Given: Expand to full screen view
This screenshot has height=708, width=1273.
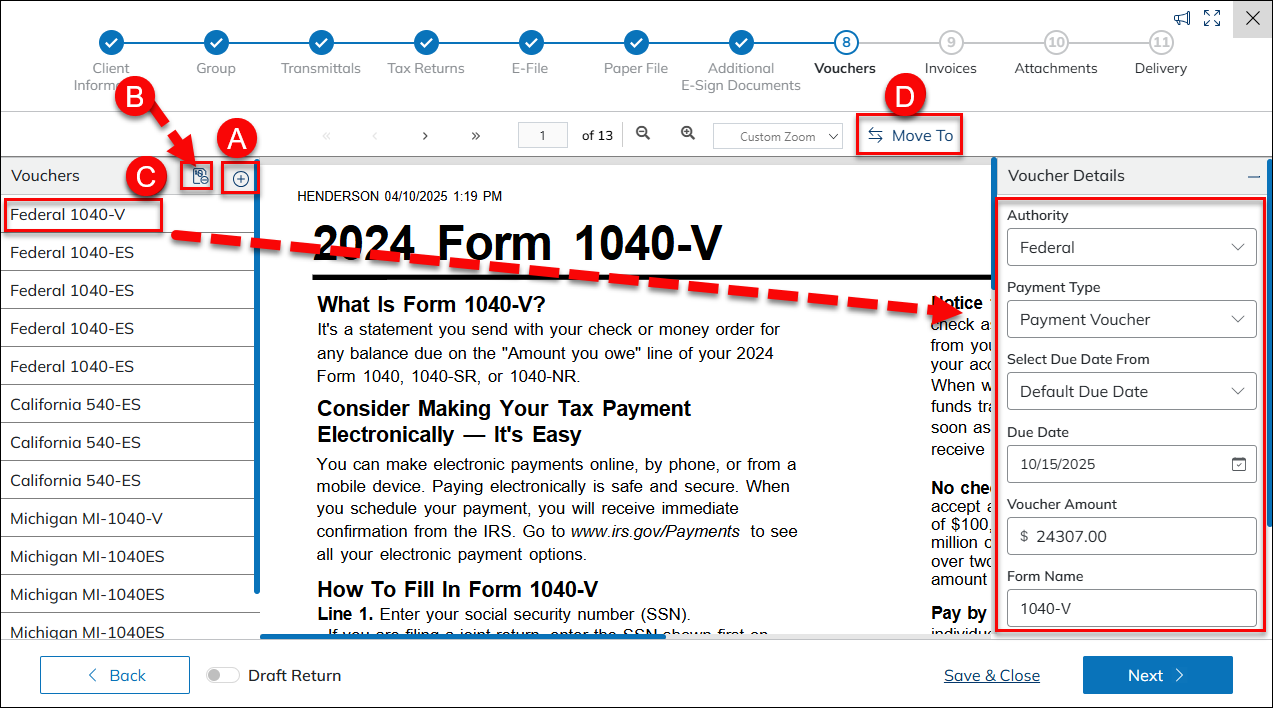Looking at the screenshot, I should tap(1212, 18).
